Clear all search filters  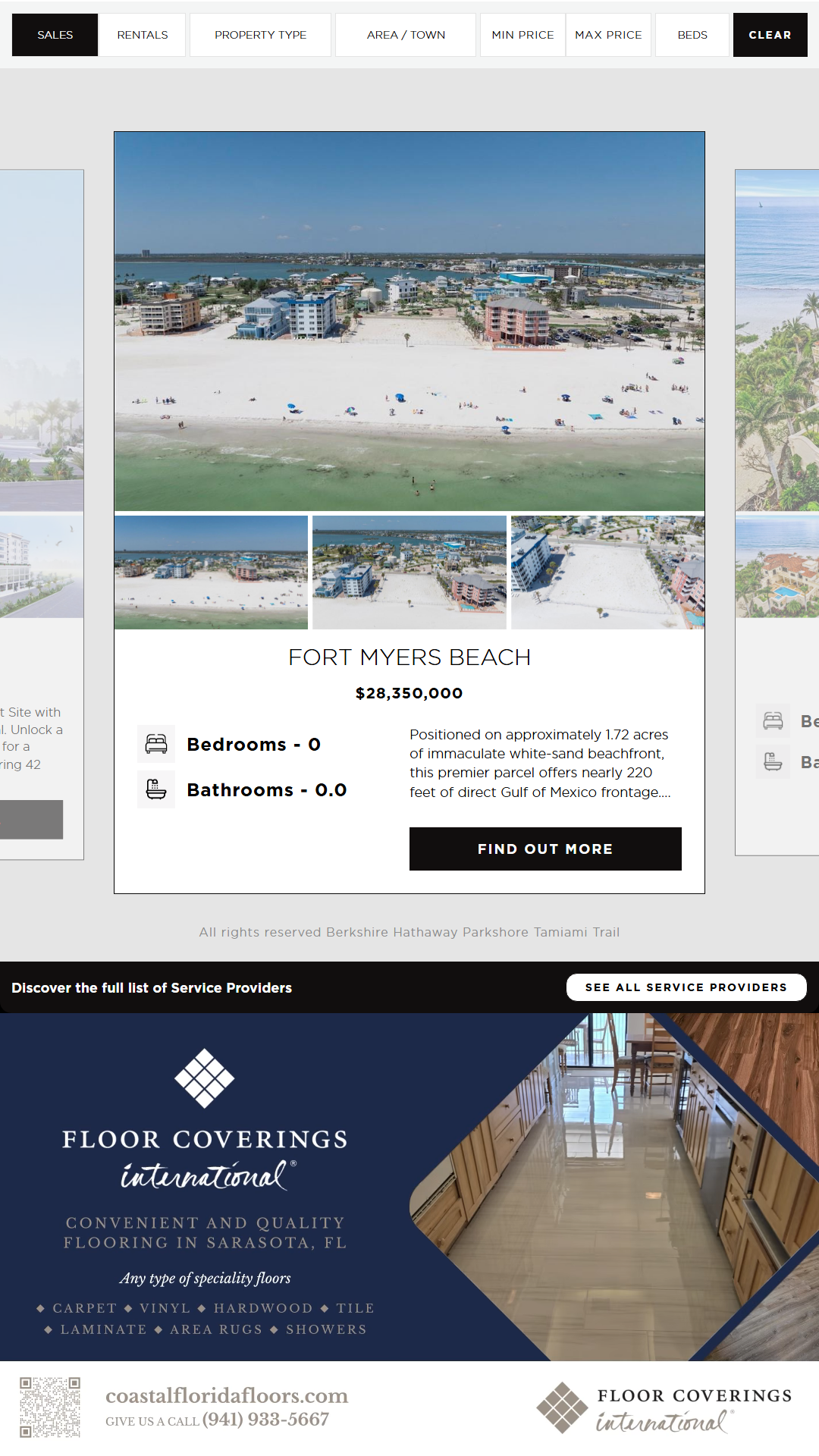click(770, 35)
